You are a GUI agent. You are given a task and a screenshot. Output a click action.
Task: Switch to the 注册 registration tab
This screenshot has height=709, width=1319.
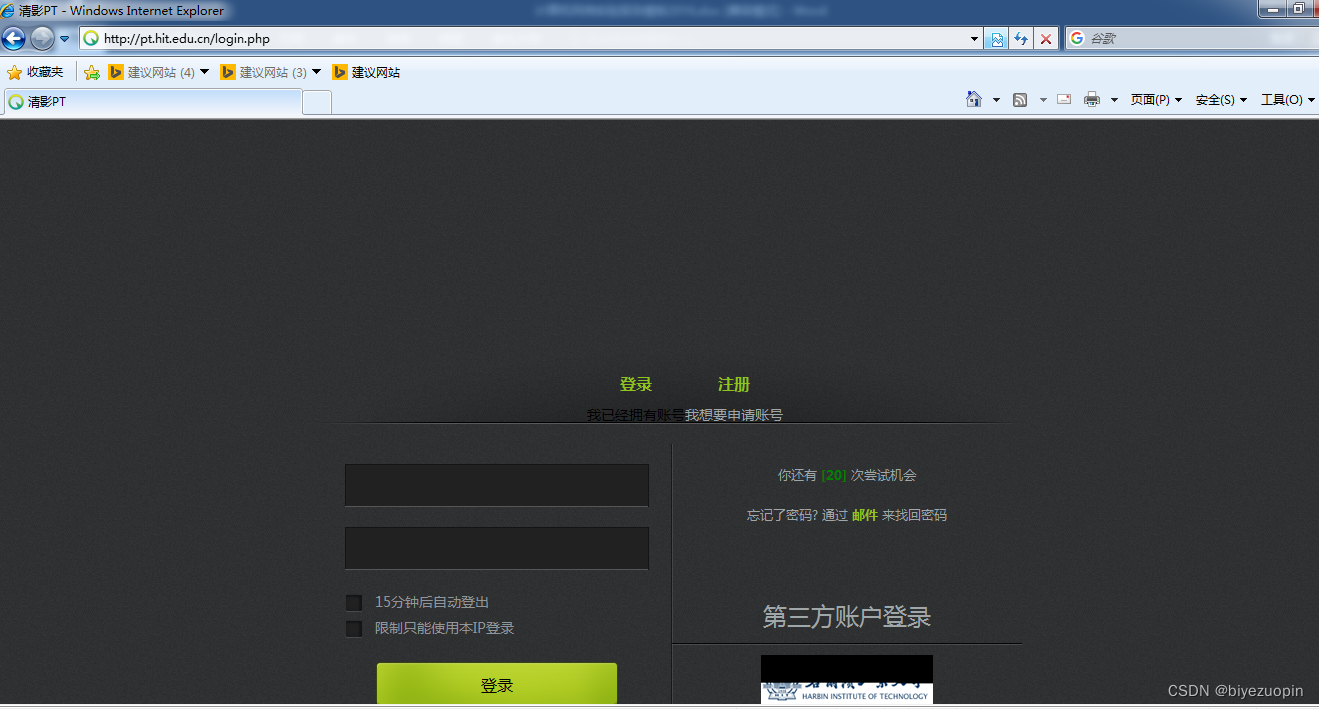click(x=734, y=384)
